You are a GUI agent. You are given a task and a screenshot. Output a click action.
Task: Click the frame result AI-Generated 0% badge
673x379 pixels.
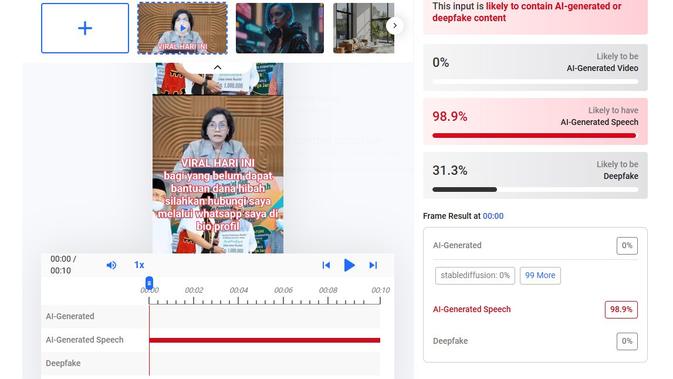pyautogui.click(x=627, y=246)
